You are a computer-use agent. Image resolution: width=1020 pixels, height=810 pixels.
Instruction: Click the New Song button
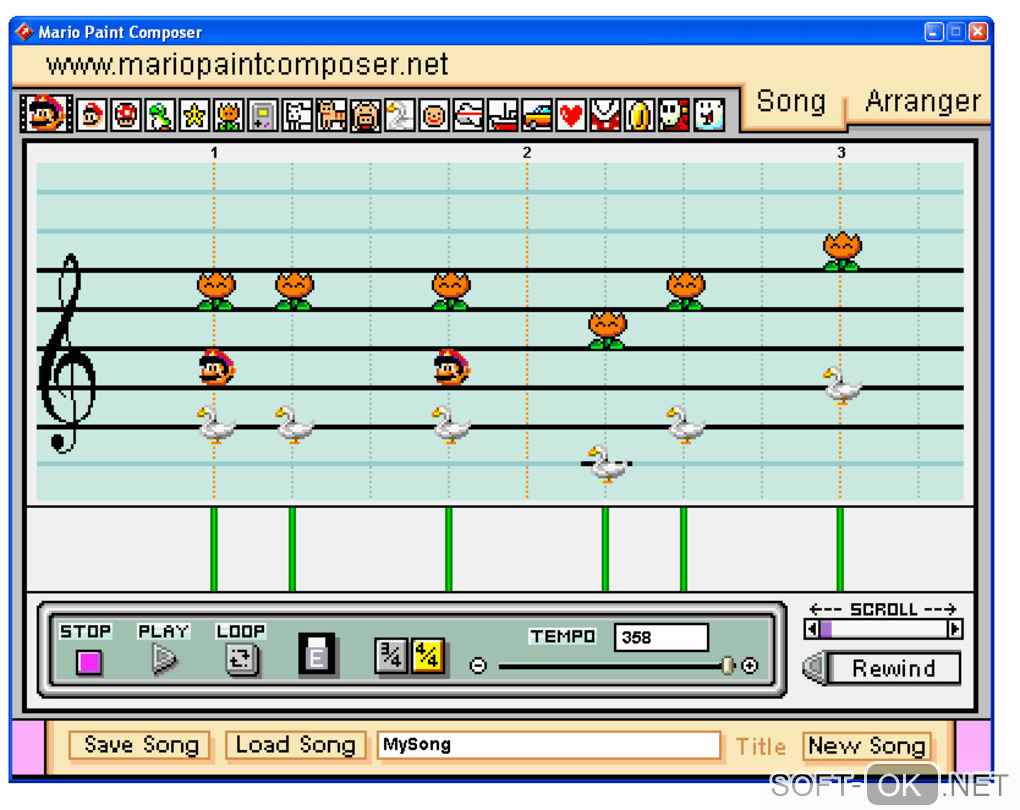(867, 746)
